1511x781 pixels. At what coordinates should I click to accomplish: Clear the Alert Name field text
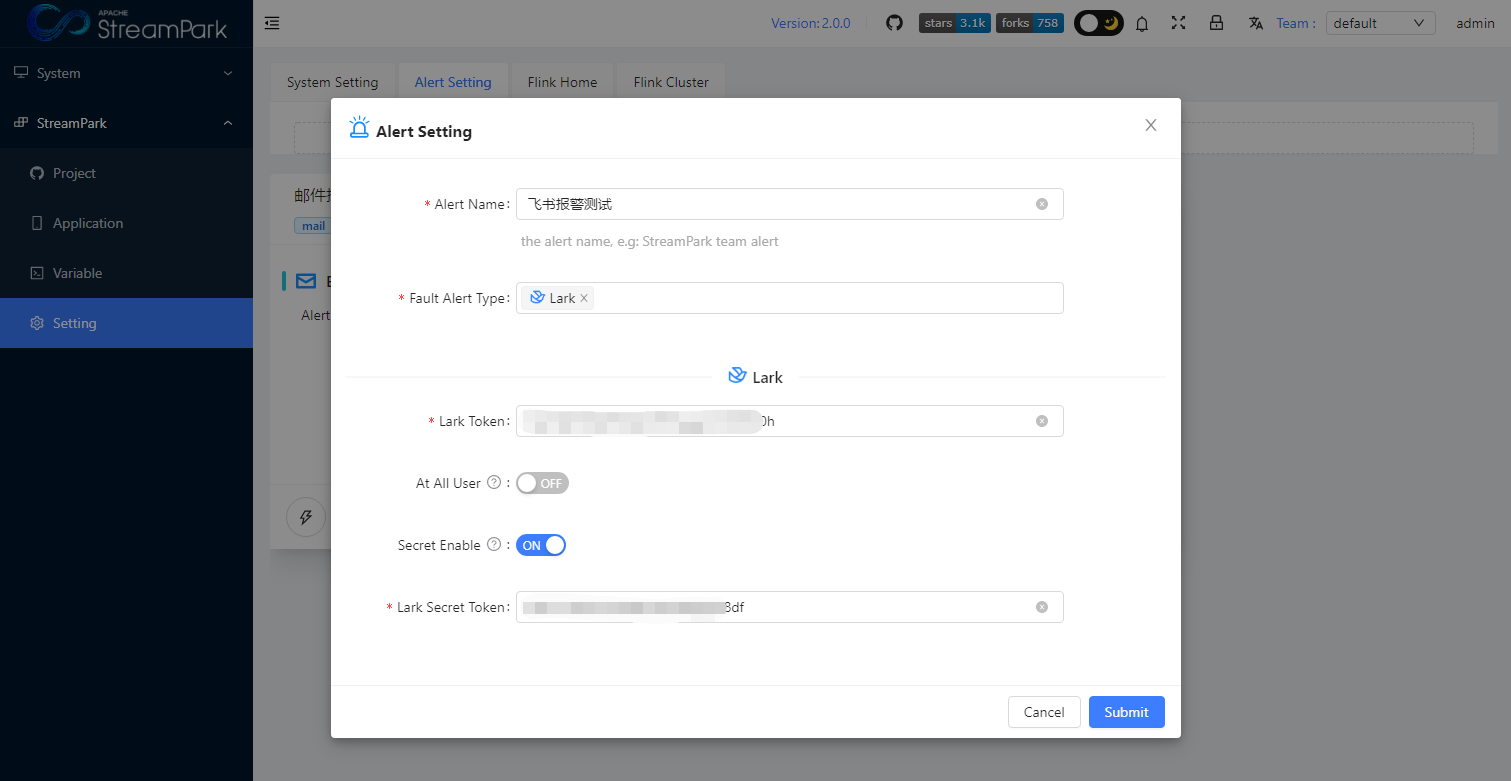(1041, 204)
